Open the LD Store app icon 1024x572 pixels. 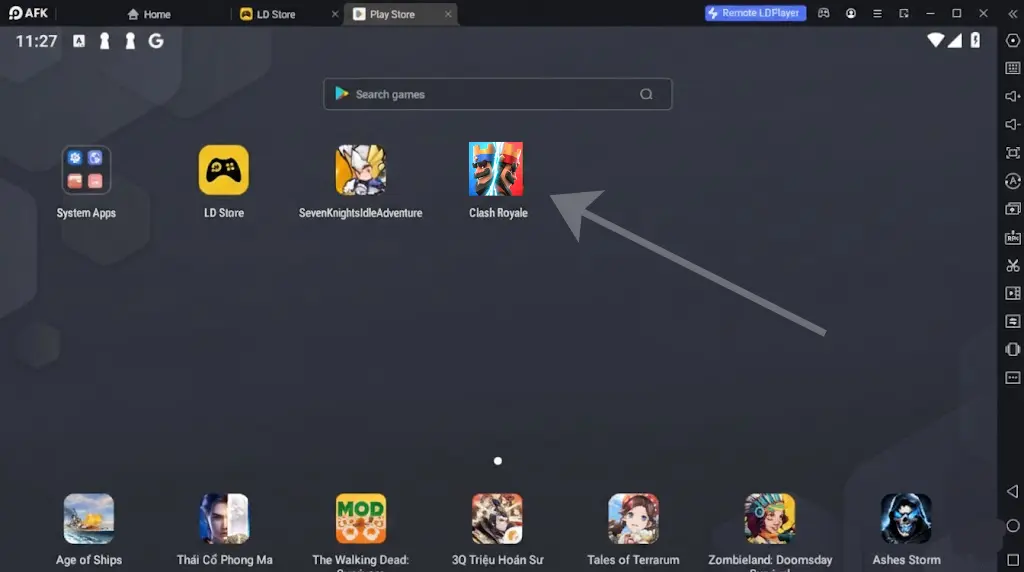coord(223,170)
